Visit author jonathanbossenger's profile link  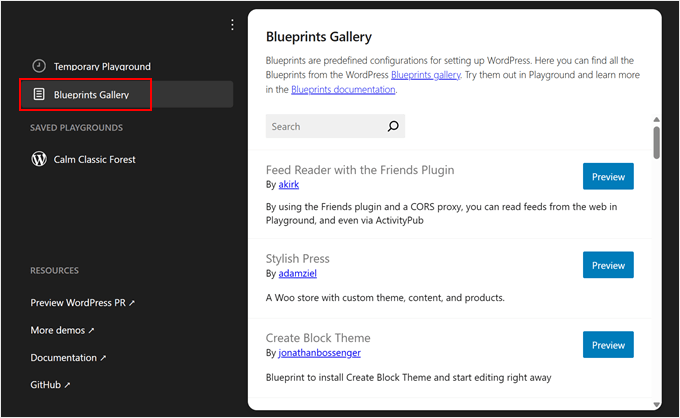[320, 353]
